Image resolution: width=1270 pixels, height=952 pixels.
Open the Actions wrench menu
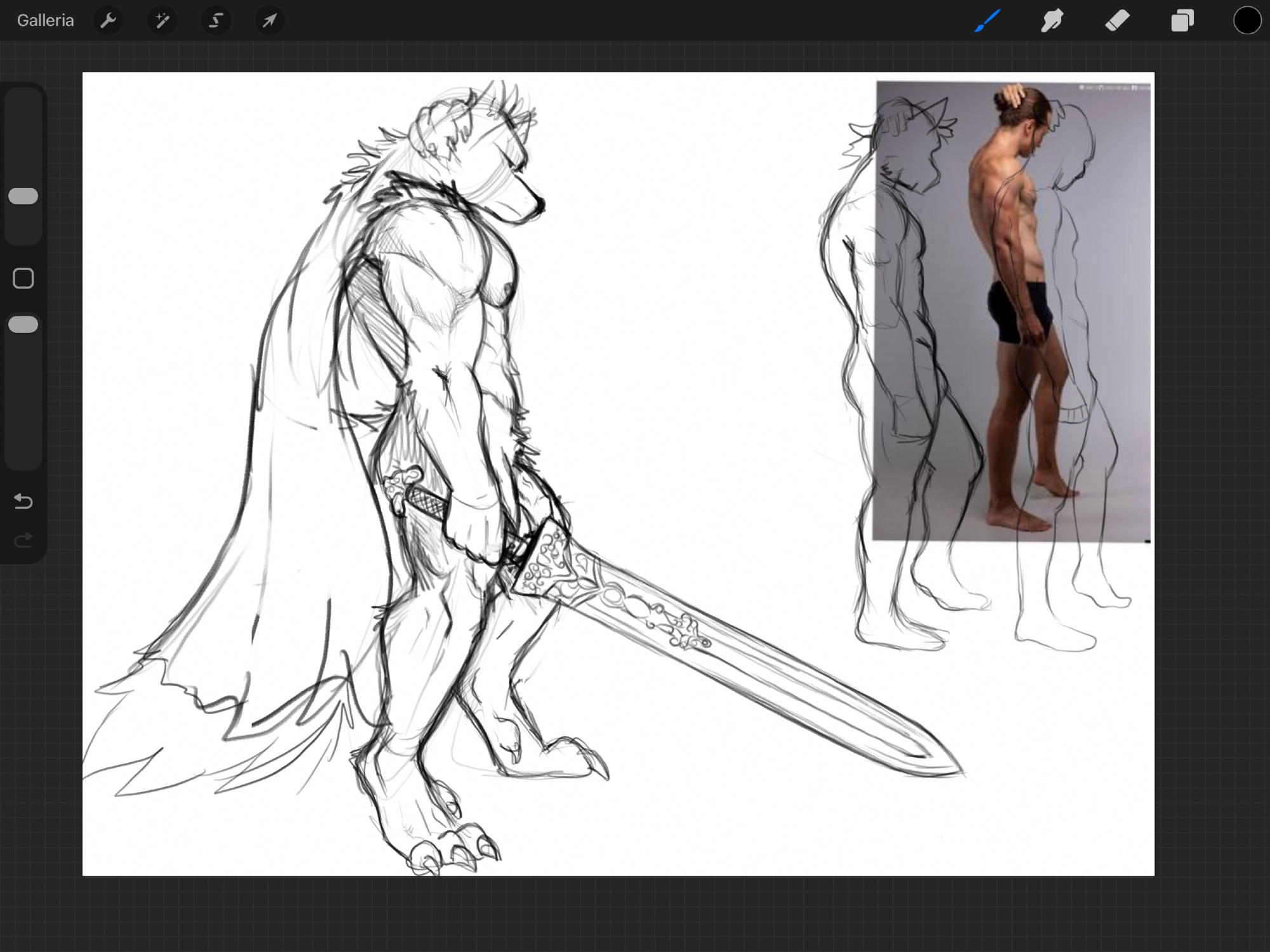(108, 21)
